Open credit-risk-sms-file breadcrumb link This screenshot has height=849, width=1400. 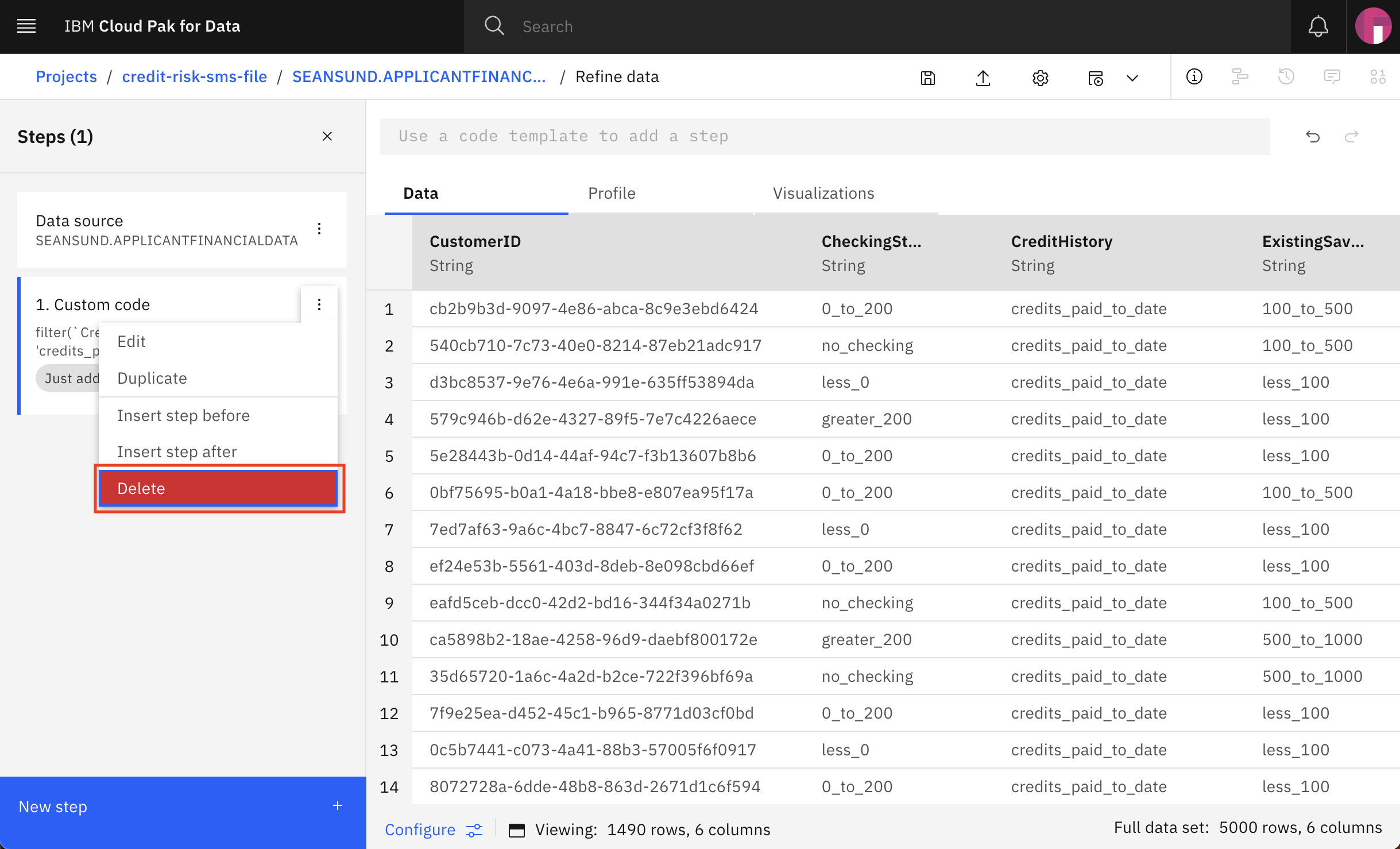[x=195, y=77]
